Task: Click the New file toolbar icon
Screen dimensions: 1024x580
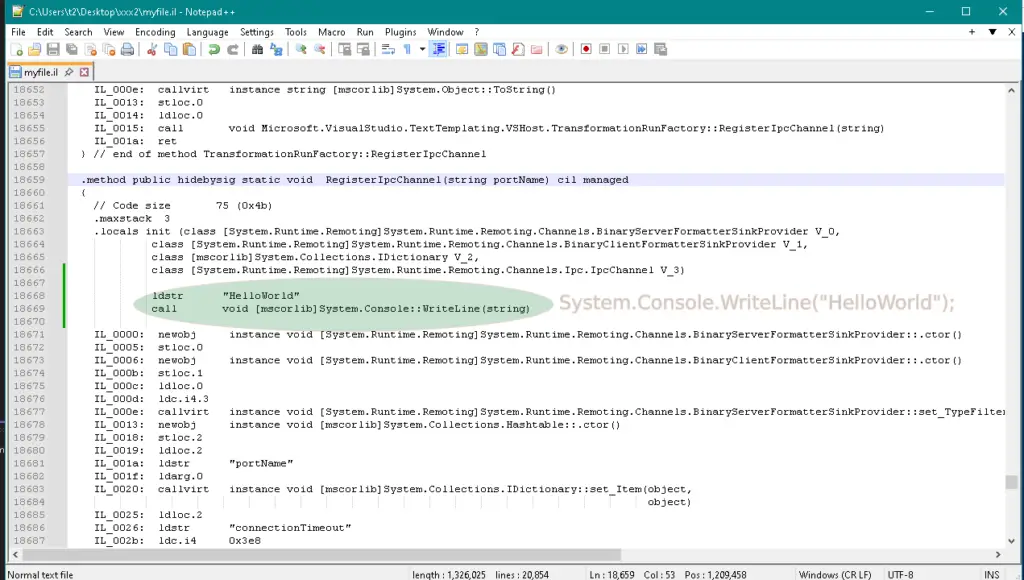Action: click(17, 49)
